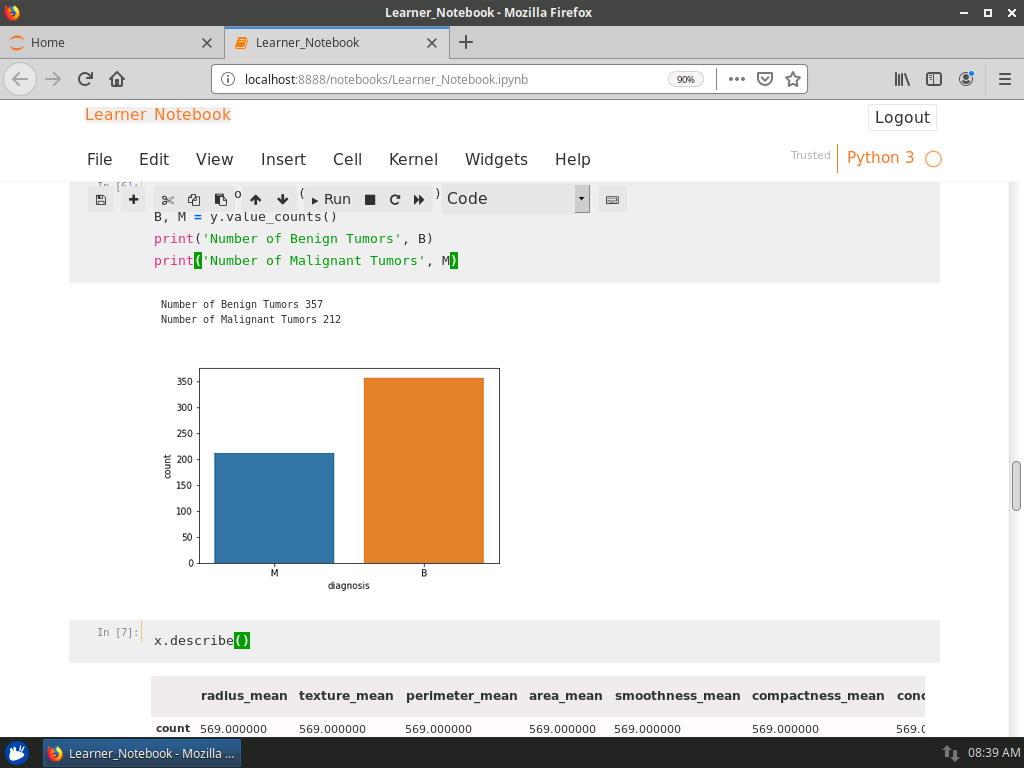Screen dimensions: 1024x768
Task: Open the network connection tray icon
Action: (x=950, y=753)
